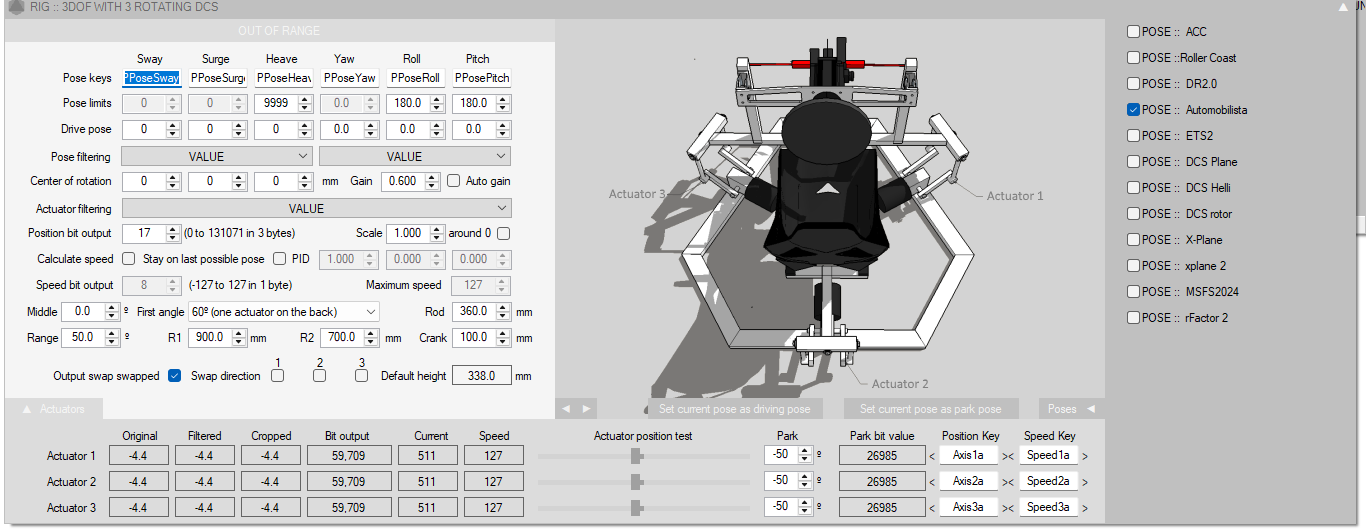
Task: Click the left arrow beside the driving pose button
Action: pyautogui.click(x=566, y=409)
